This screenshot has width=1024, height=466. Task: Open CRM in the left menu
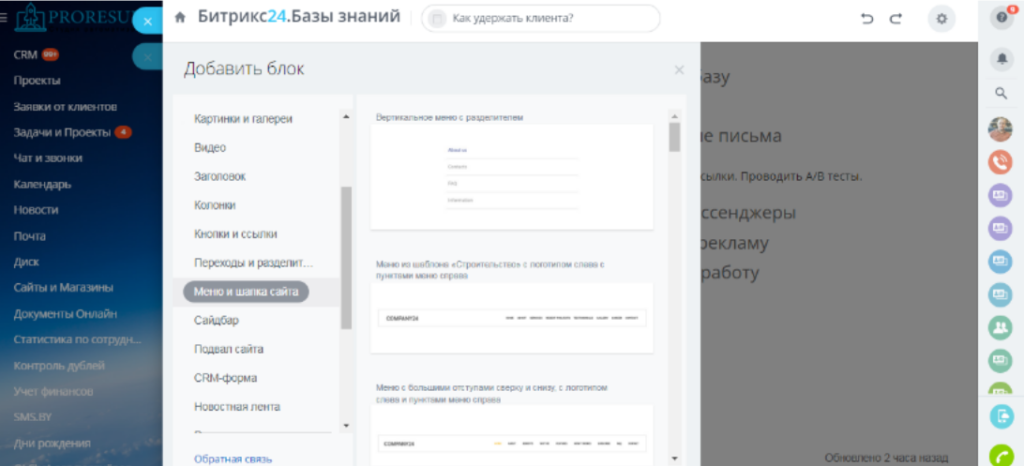point(25,55)
